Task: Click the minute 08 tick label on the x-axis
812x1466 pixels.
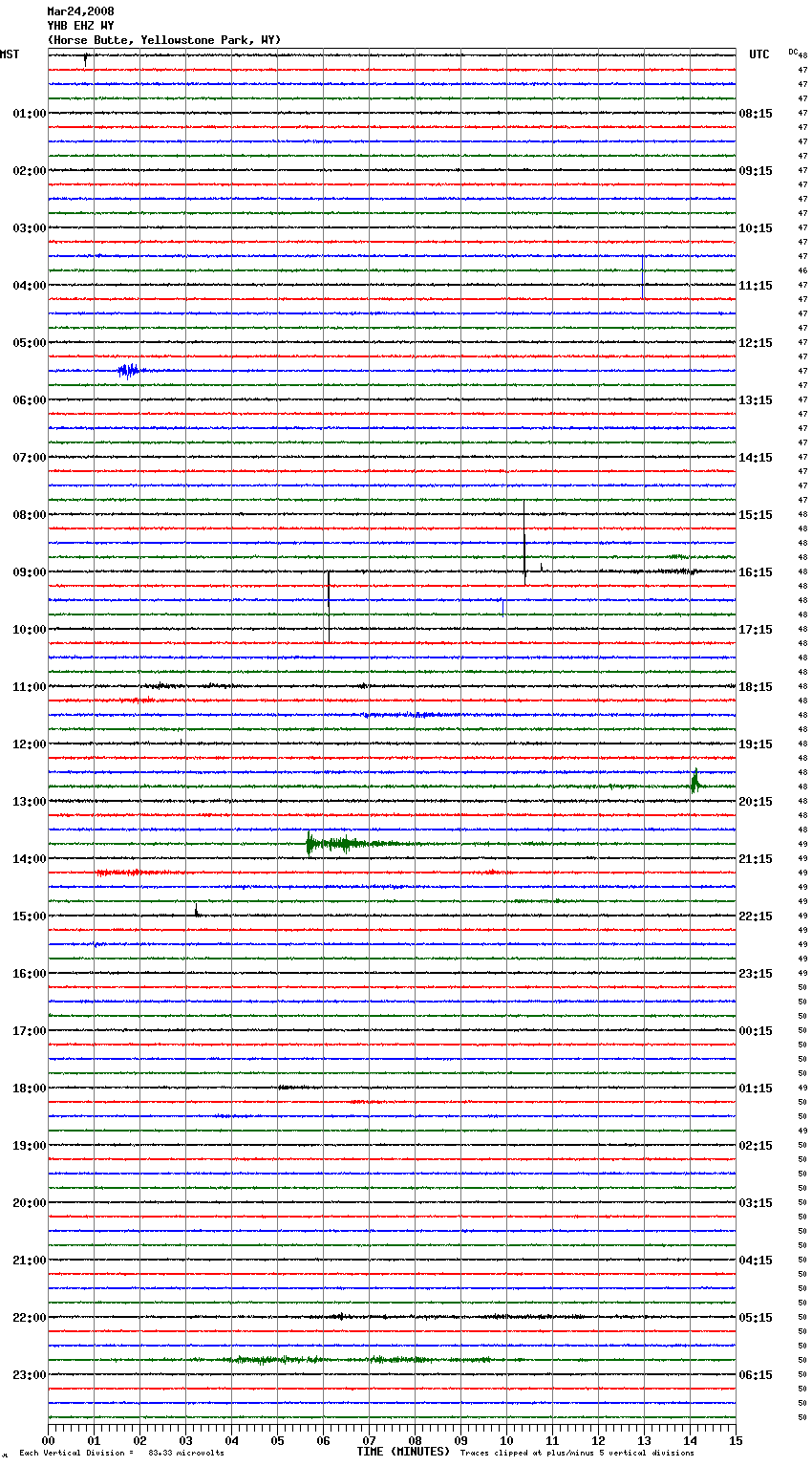Action: [415, 1440]
